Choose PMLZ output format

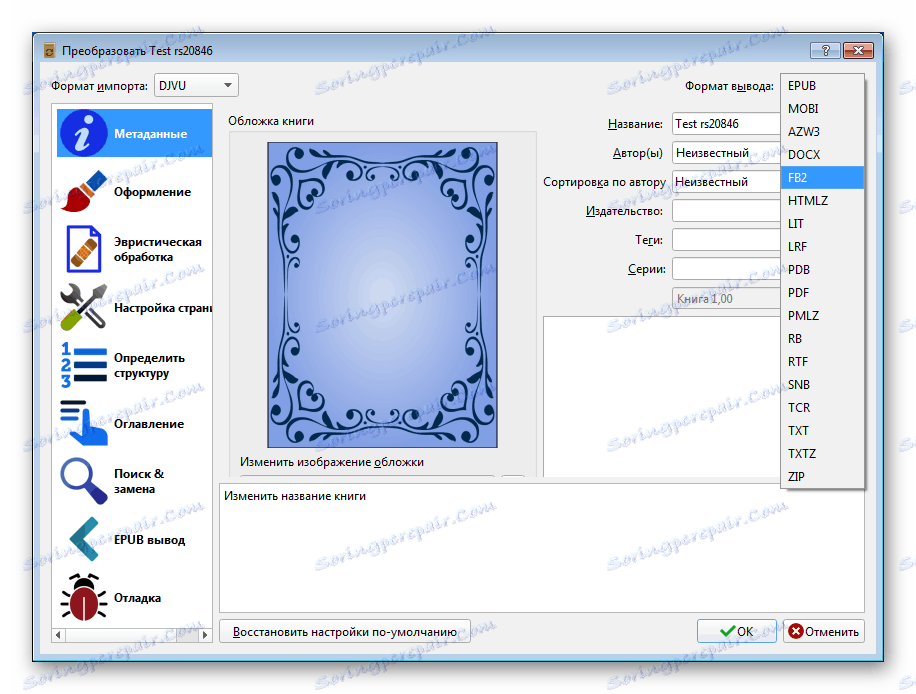pyautogui.click(x=822, y=315)
